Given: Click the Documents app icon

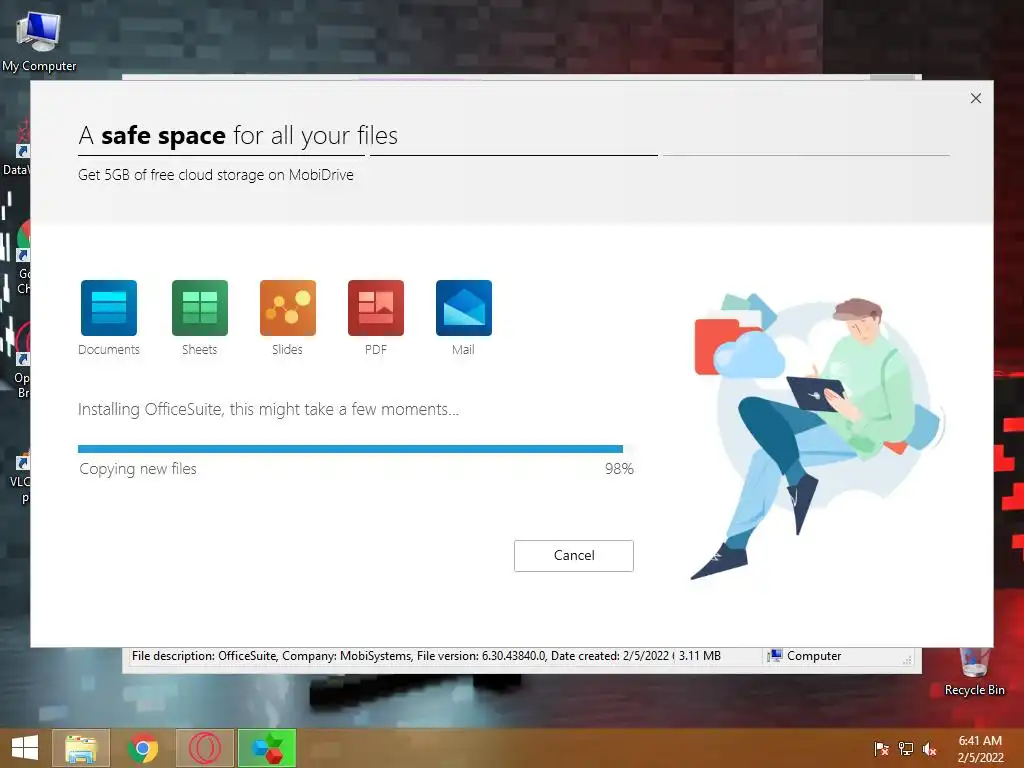Looking at the screenshot, I should click(x=108, y=308).
